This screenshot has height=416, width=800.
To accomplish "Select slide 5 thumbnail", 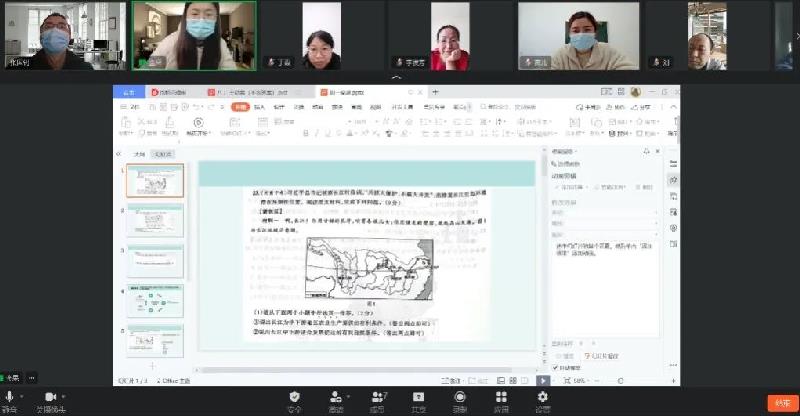I will 155,341.
